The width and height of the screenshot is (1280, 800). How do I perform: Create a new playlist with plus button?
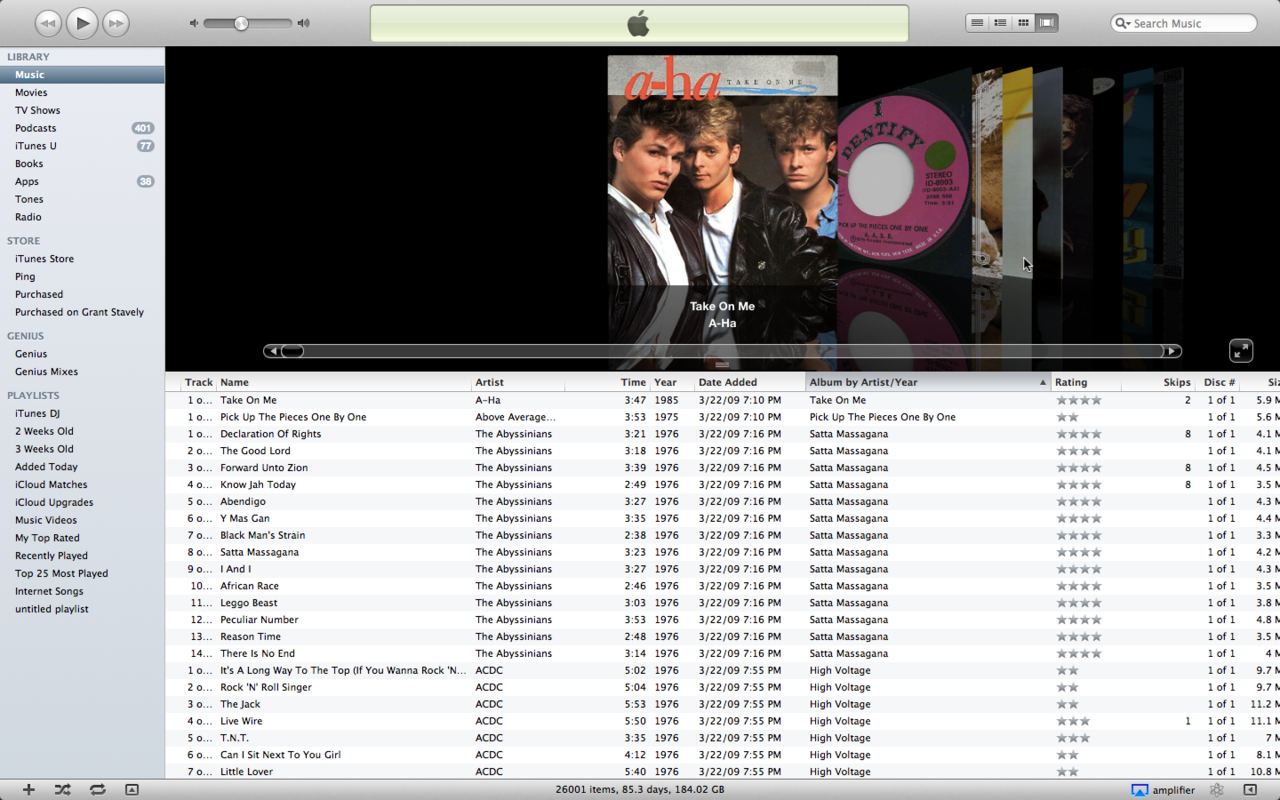pyautogui.click(x=29, y=789)
